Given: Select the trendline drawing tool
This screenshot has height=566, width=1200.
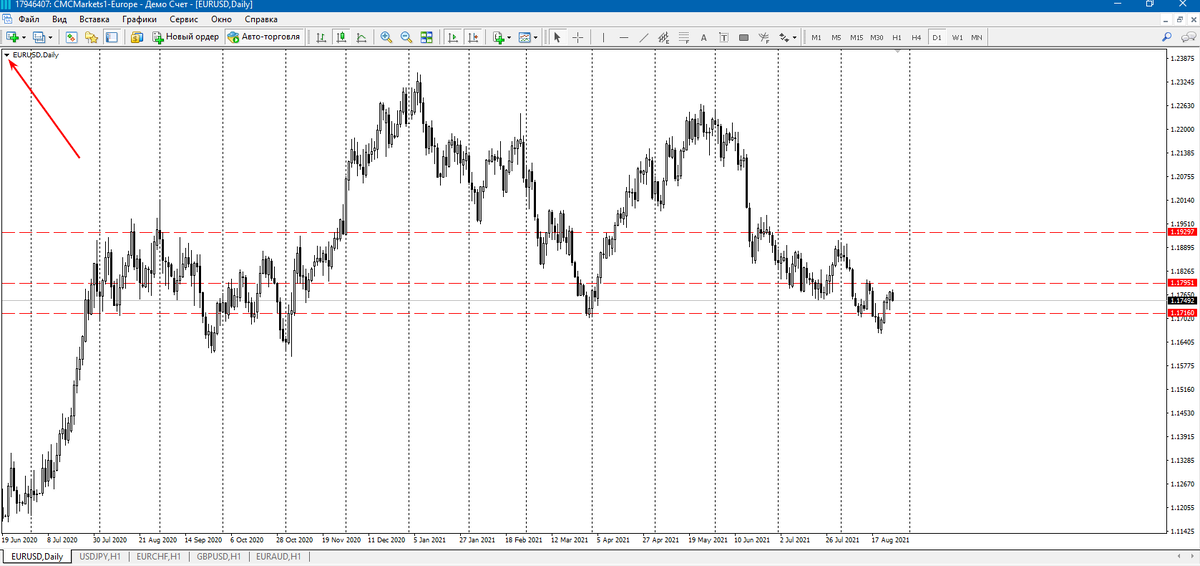Looking at the screenshot, I should tap(644, 37).
